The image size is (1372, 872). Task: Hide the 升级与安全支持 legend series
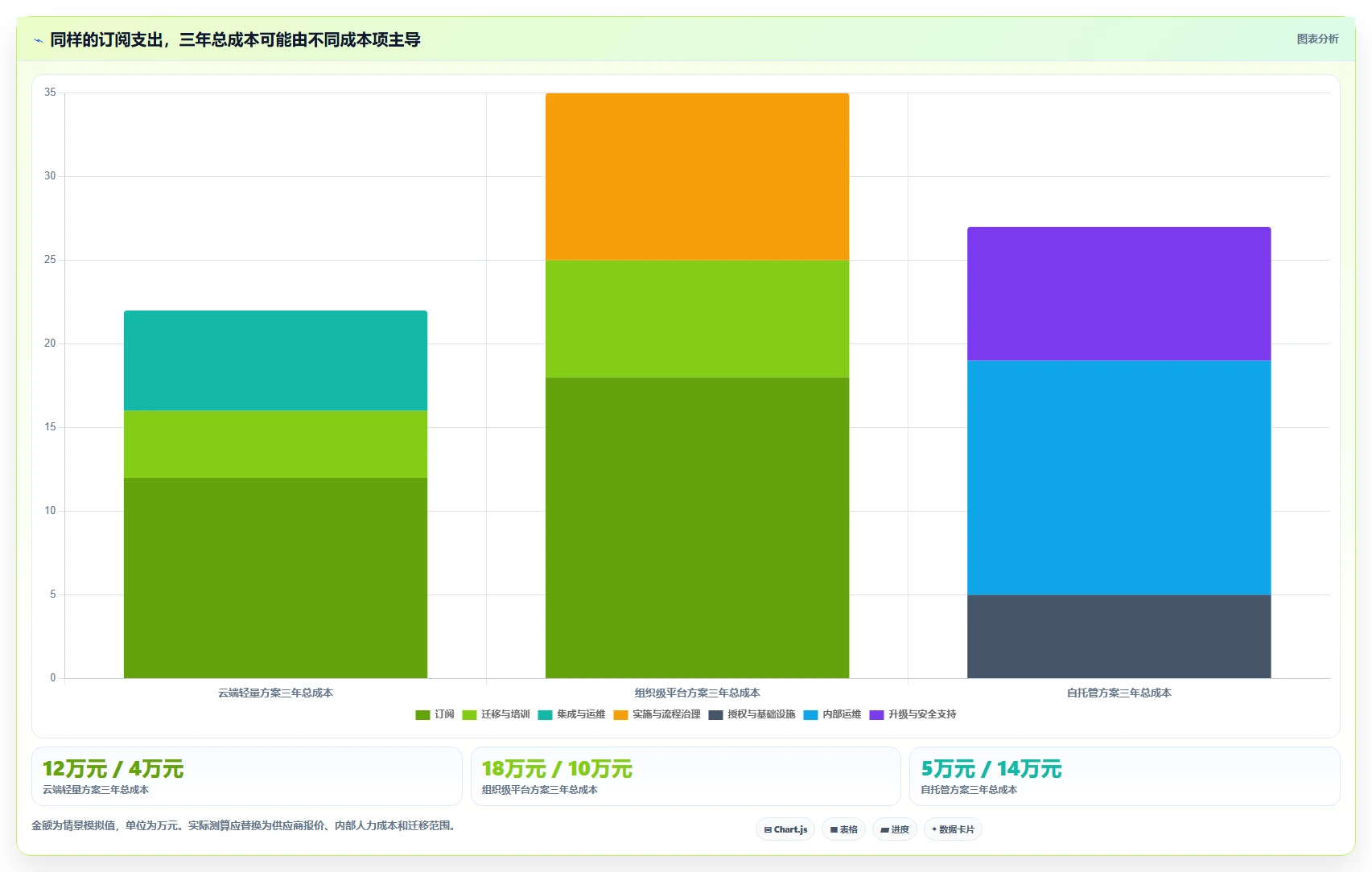[913, 714]
